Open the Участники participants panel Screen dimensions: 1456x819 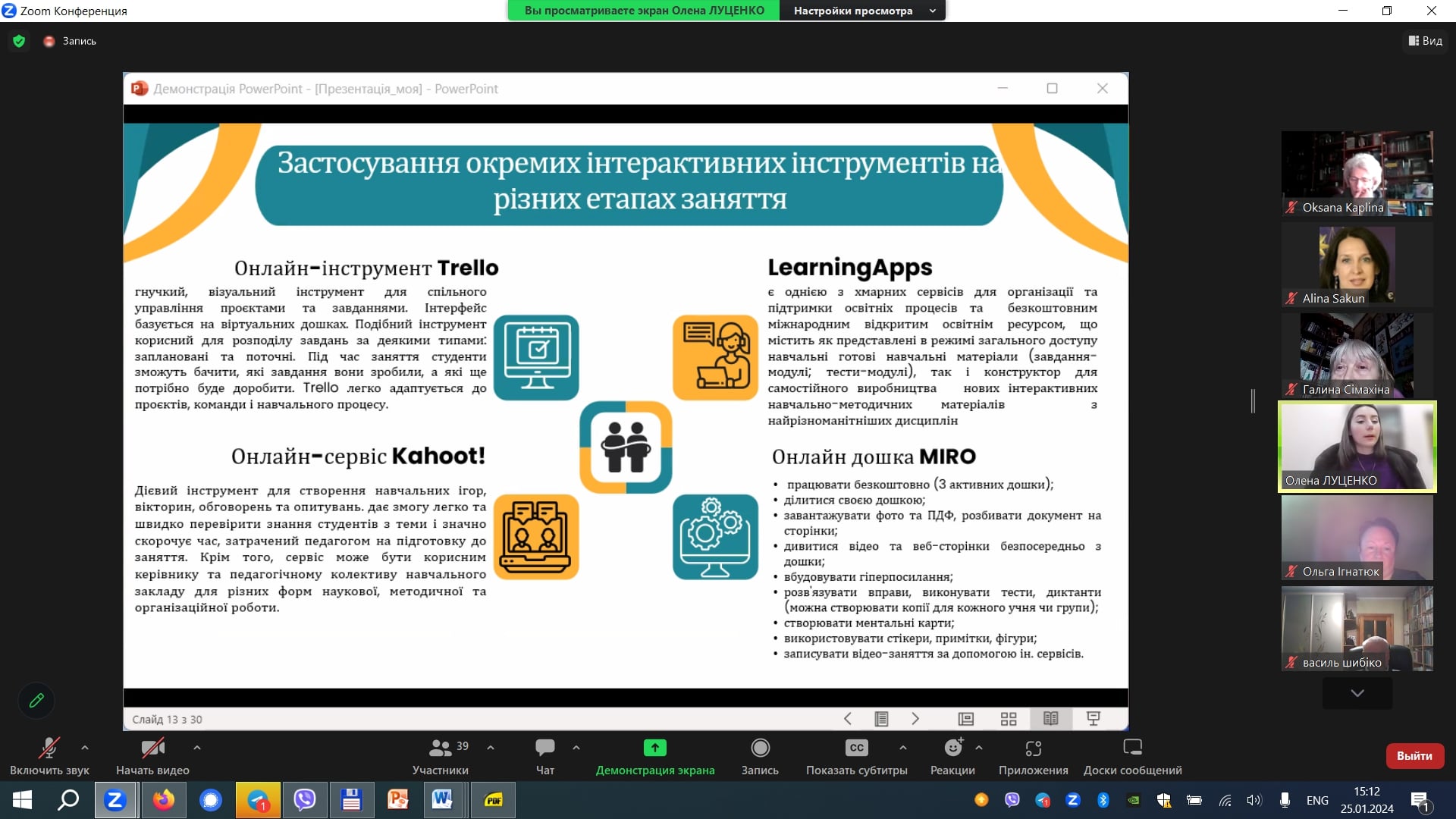click(x=441, y=756)
